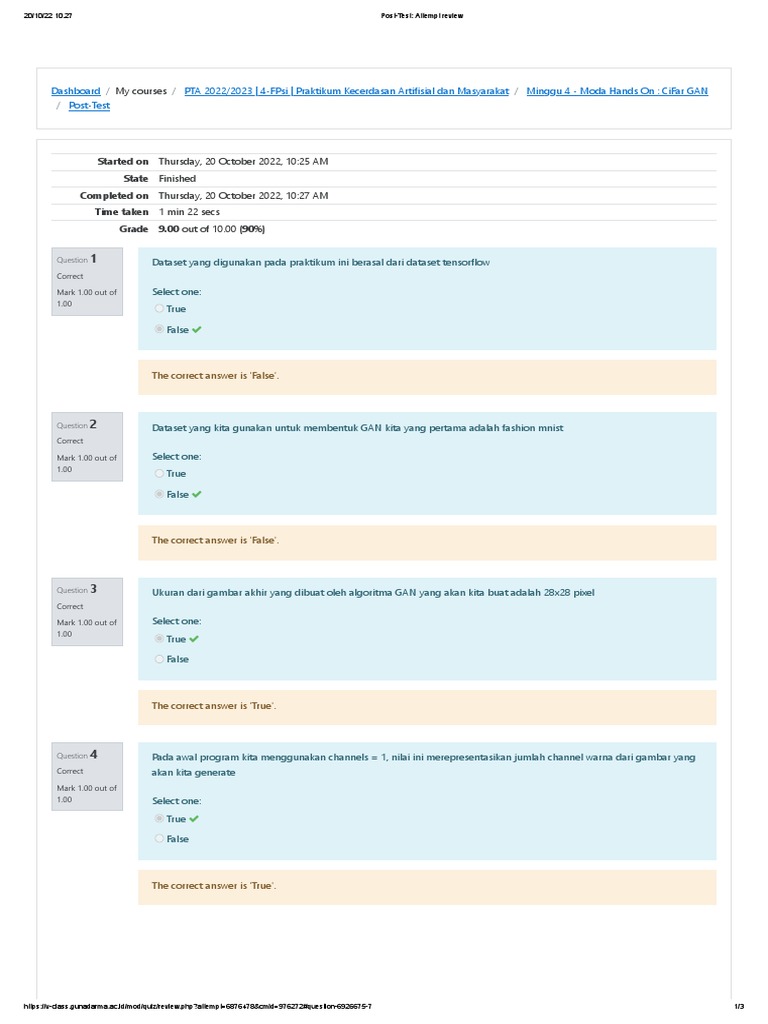Open the Post-Test breadcrumb link
Viewport: 768px width, 1024px height.
coord(89,106)
